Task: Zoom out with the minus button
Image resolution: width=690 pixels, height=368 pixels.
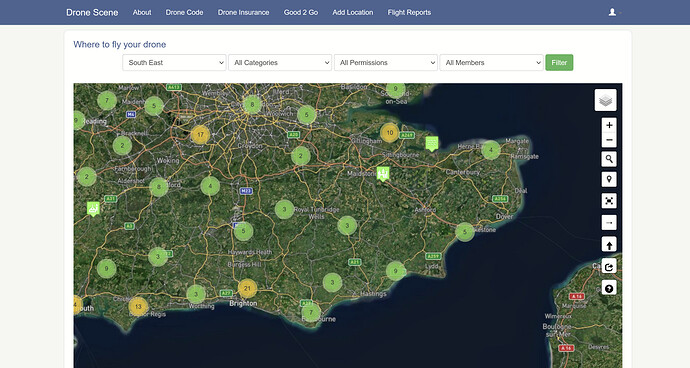Action: pos(609,140)
